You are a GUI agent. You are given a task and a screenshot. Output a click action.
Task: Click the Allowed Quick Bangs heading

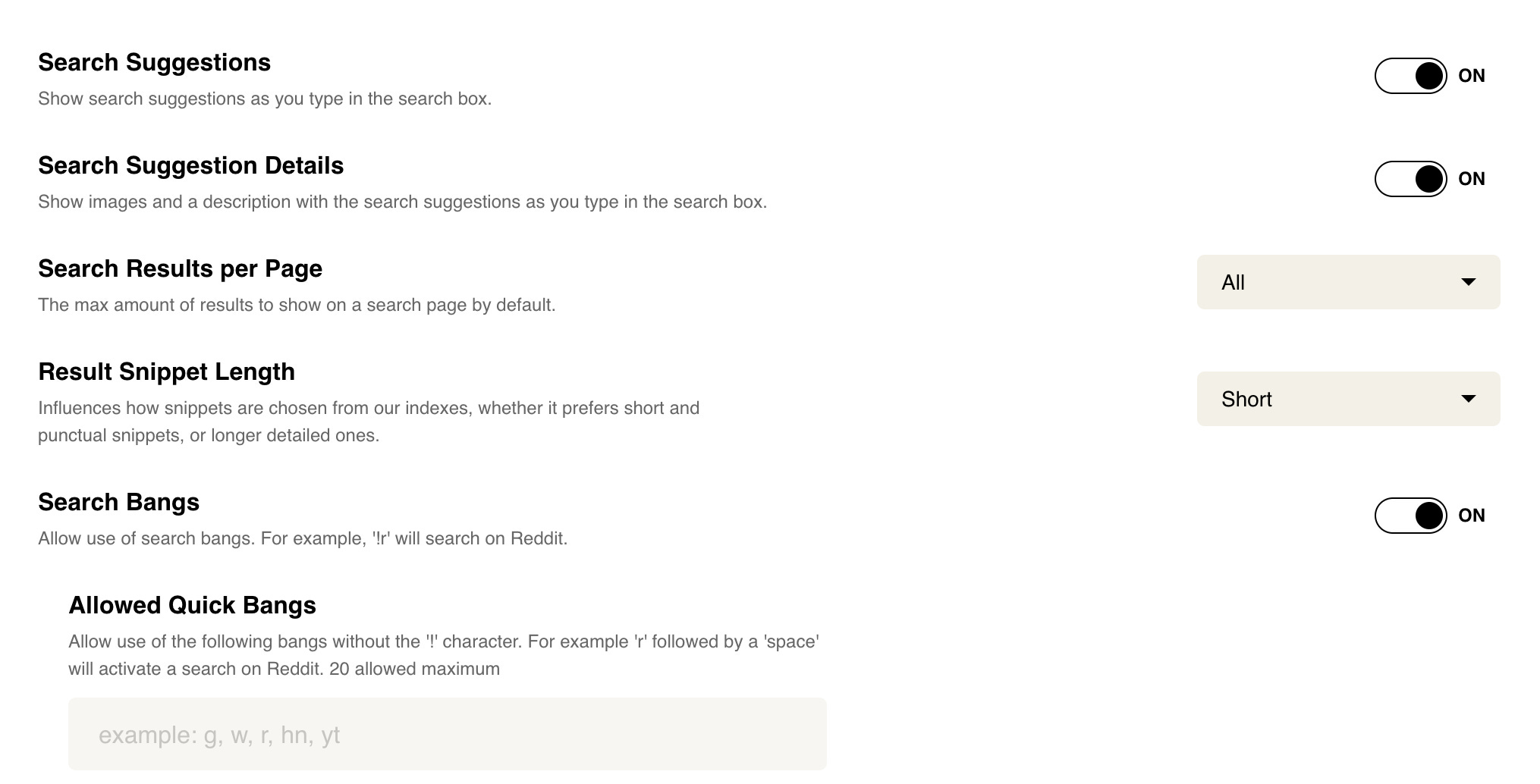[x=192, y=605]
